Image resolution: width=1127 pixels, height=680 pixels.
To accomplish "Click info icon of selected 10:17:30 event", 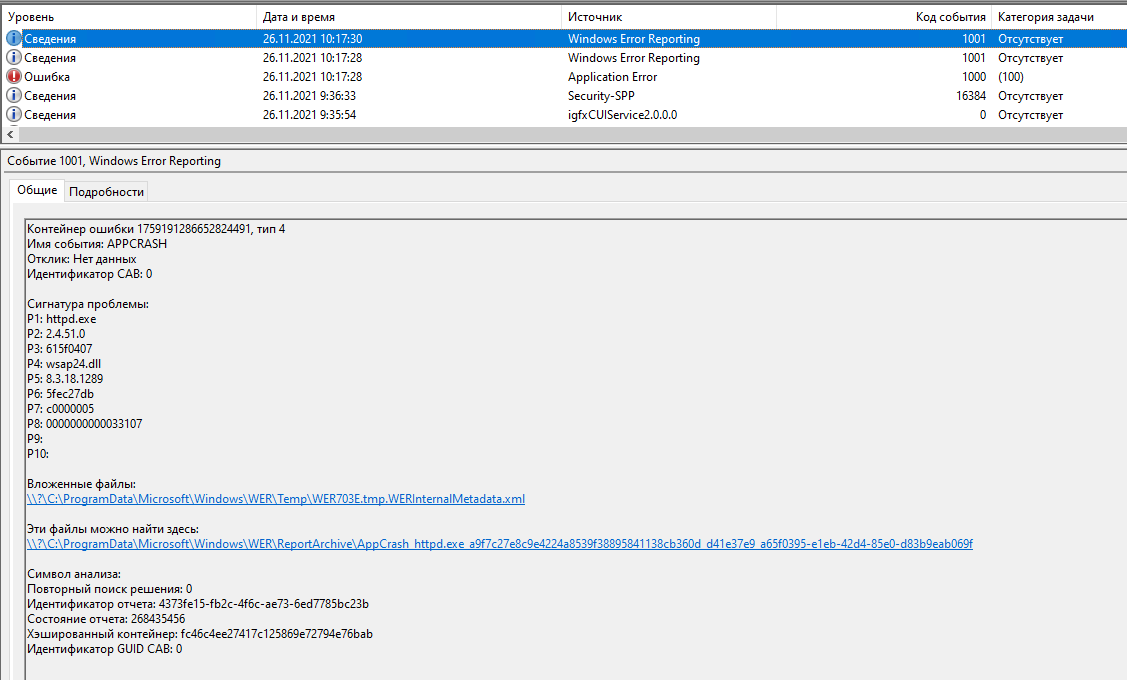I will tap(14, 39).
